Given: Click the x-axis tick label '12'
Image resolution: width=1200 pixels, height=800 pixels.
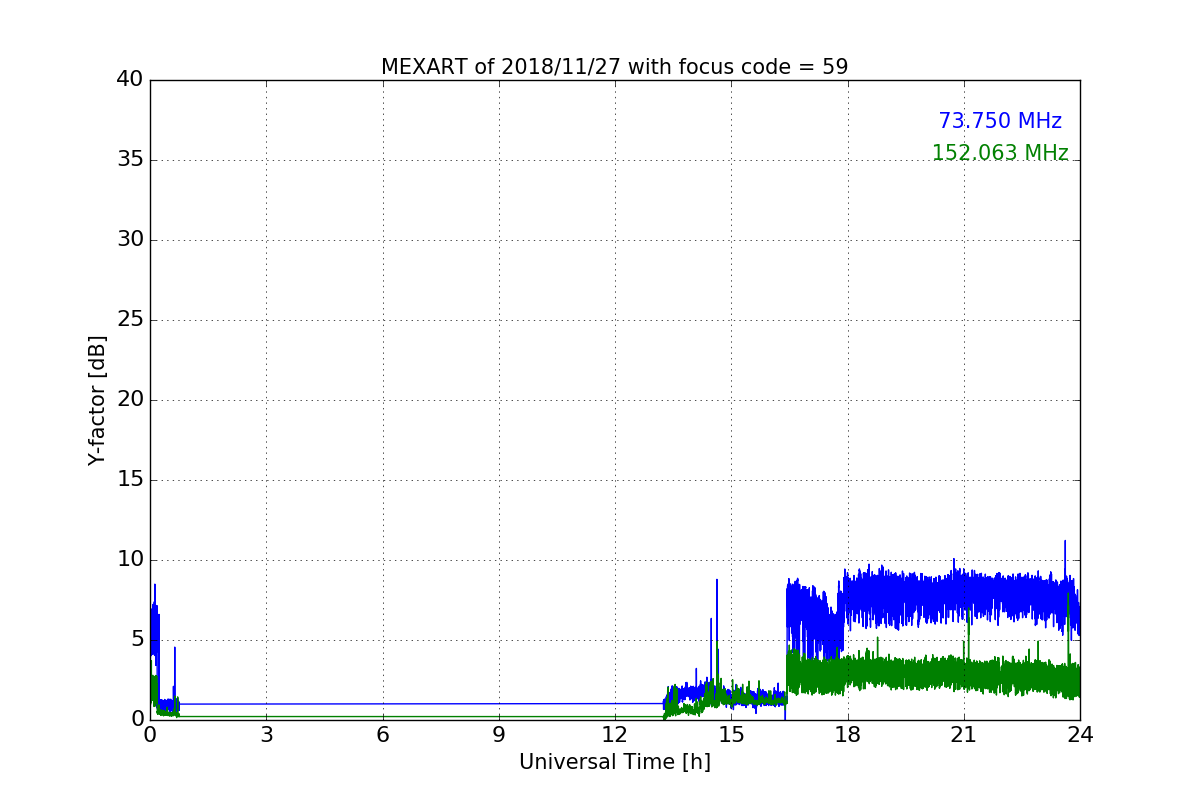Looking at the screenshot, I should (615, 735).
